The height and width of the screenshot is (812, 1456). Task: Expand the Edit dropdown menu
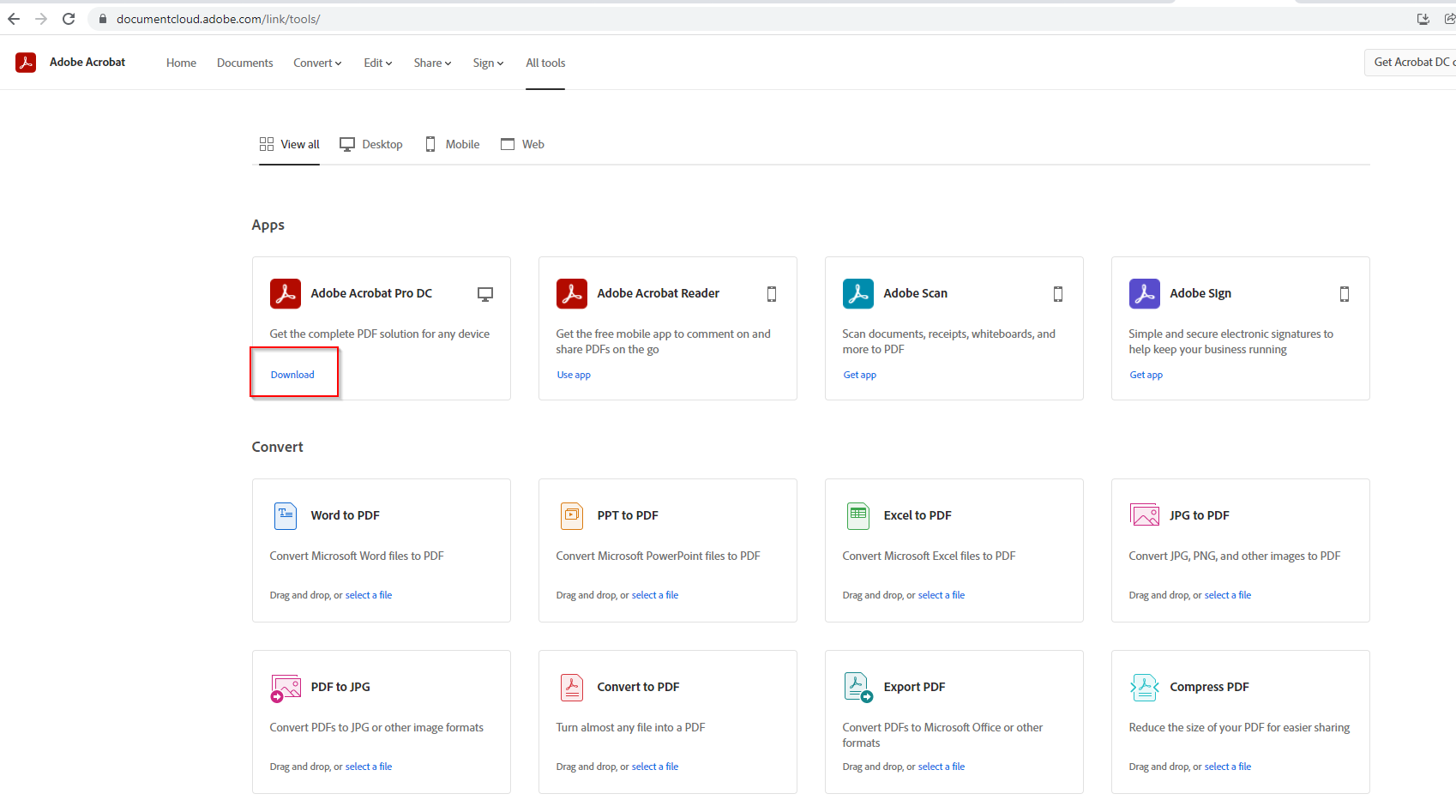click(x=378, y=63)
